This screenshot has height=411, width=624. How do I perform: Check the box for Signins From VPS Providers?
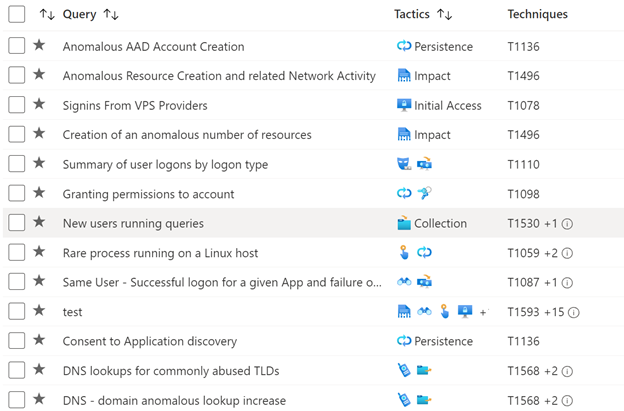coord(17,105)
